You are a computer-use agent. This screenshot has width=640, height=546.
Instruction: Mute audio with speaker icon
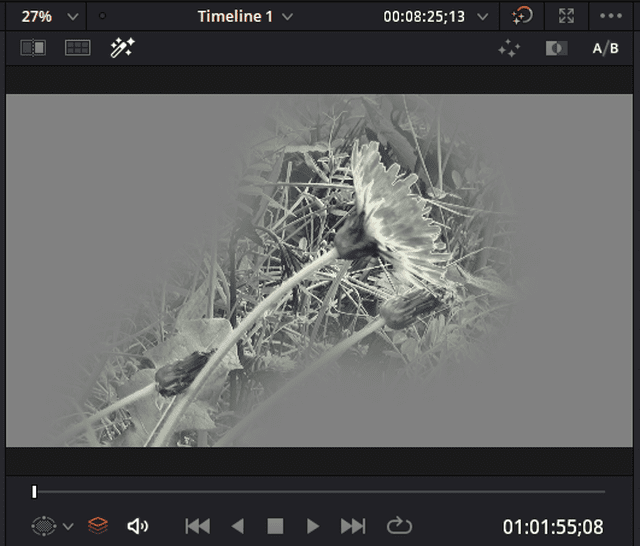point(138,526)
